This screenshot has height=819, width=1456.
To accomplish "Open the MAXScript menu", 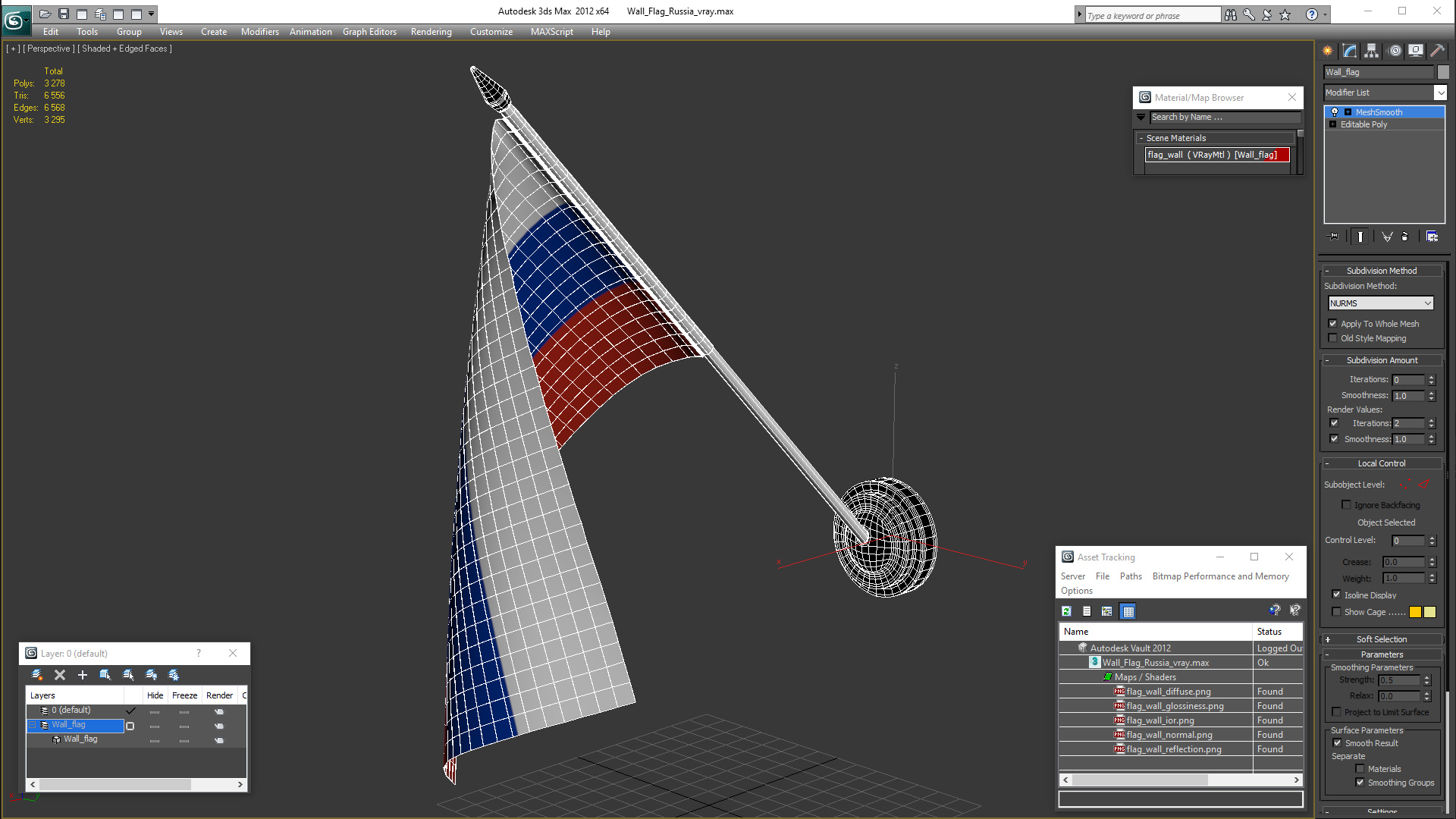I will [551, 32].
